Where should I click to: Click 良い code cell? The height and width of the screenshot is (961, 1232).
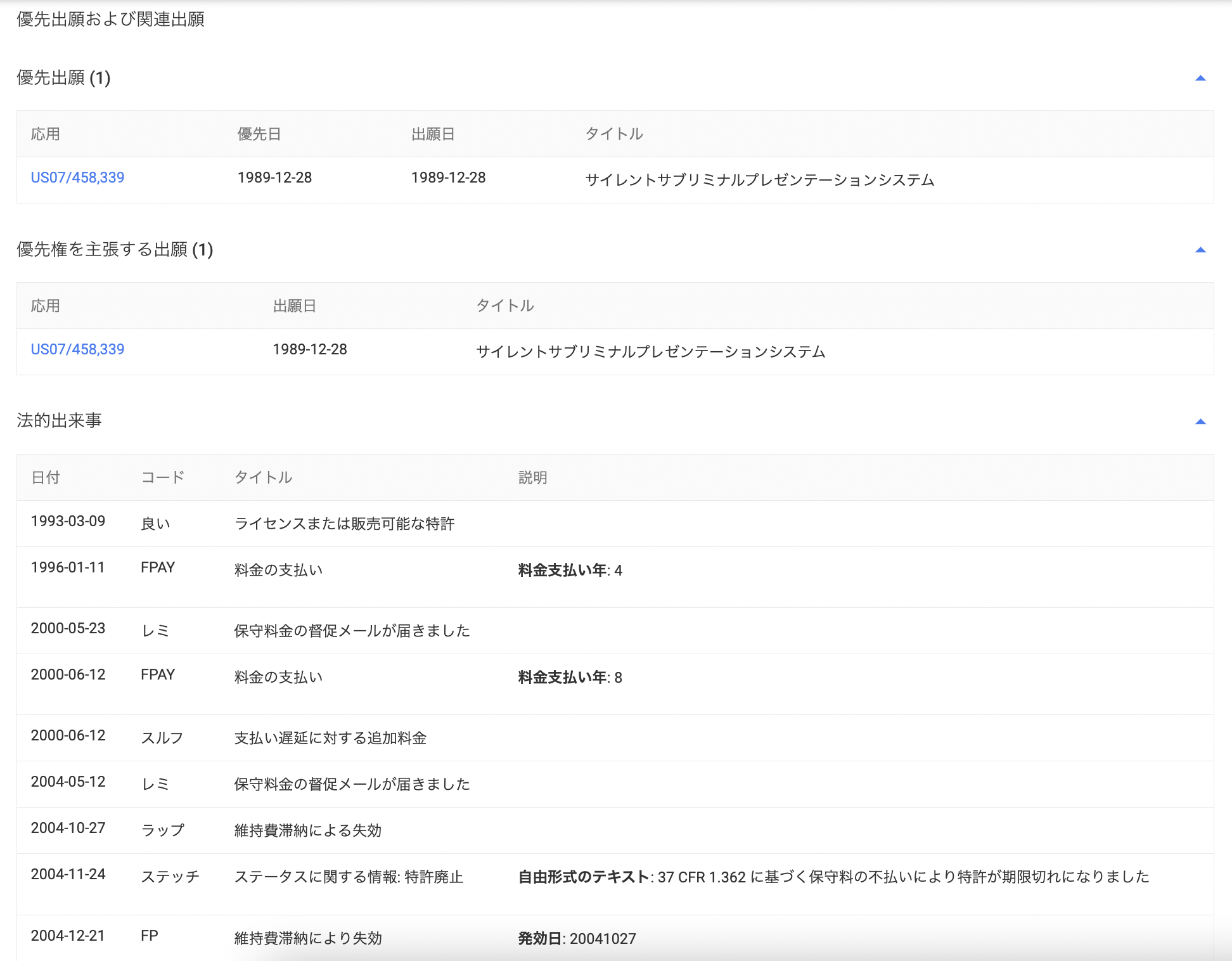pyautogui.click(x=155, y=524)
